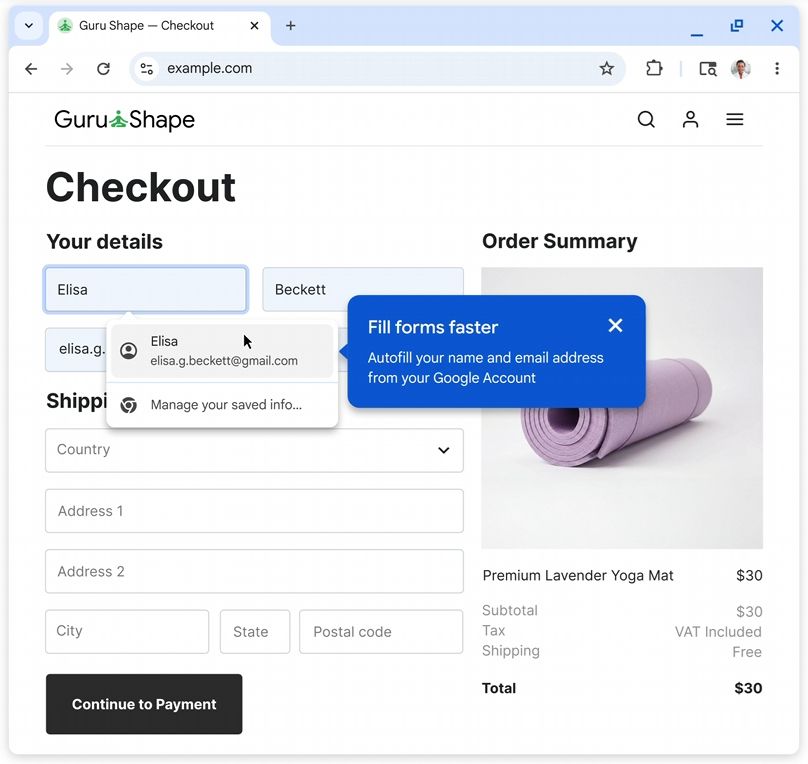Open the tab search chevron in tab strip
This screenshot has width=808, height=764.
click(29, 26)
